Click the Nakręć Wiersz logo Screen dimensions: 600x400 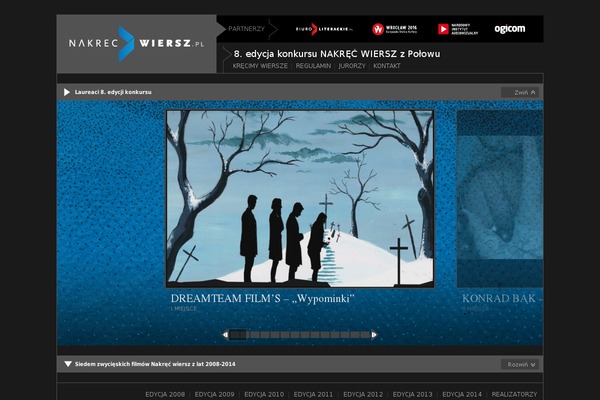pyautogui.click(x=136, y=44)
